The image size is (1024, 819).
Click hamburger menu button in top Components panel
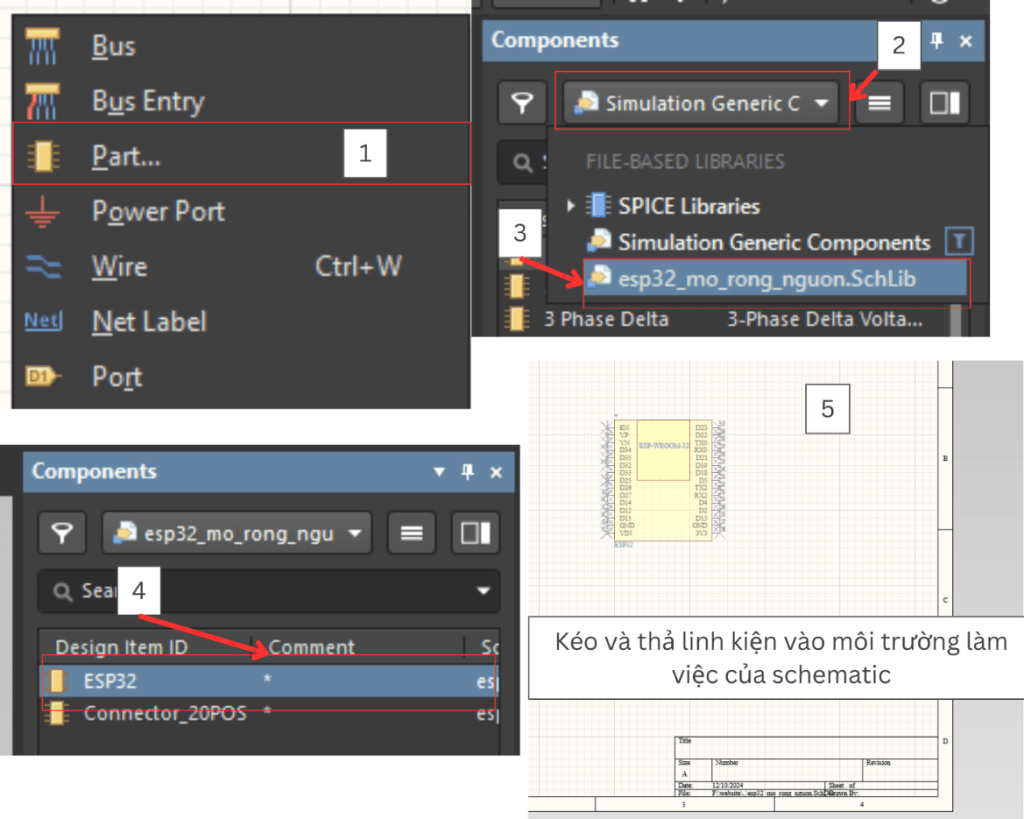[x=879, y=103]
